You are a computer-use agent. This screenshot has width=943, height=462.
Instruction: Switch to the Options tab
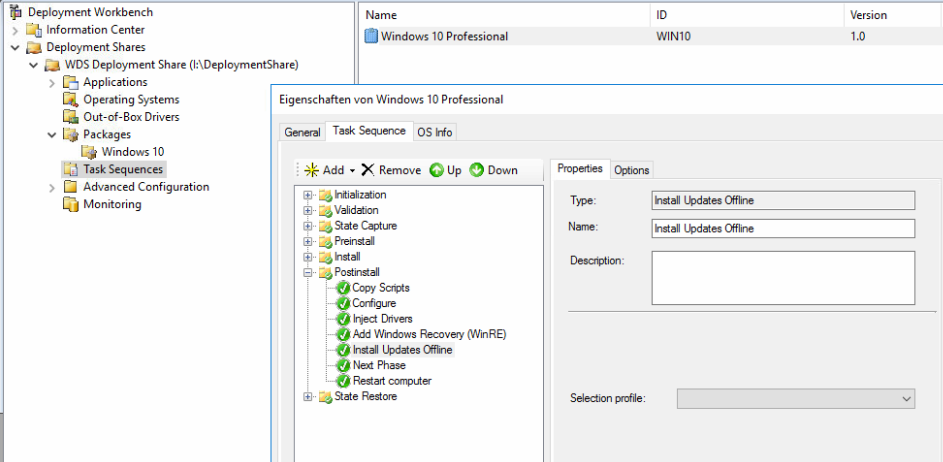631,170
